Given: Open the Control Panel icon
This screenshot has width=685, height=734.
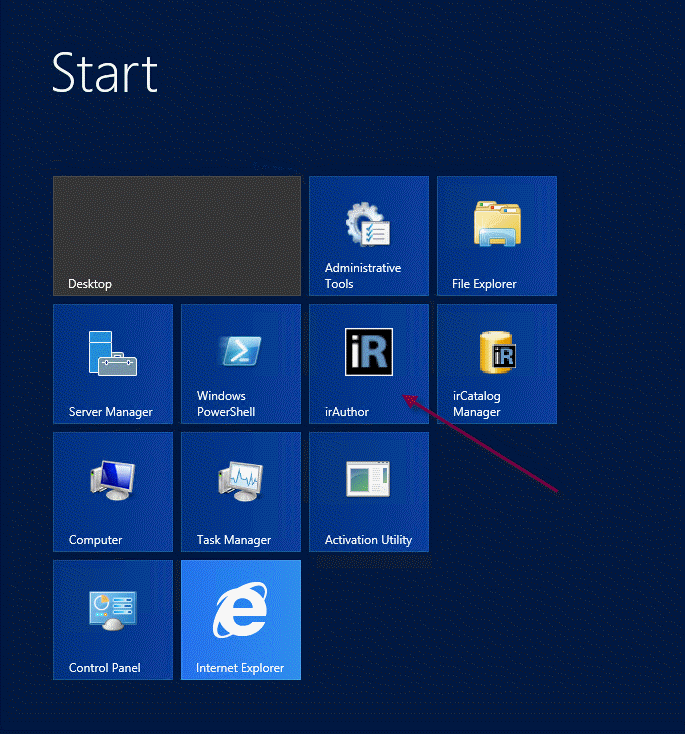Looking at the screenshot, I should (x=112, y=608).
